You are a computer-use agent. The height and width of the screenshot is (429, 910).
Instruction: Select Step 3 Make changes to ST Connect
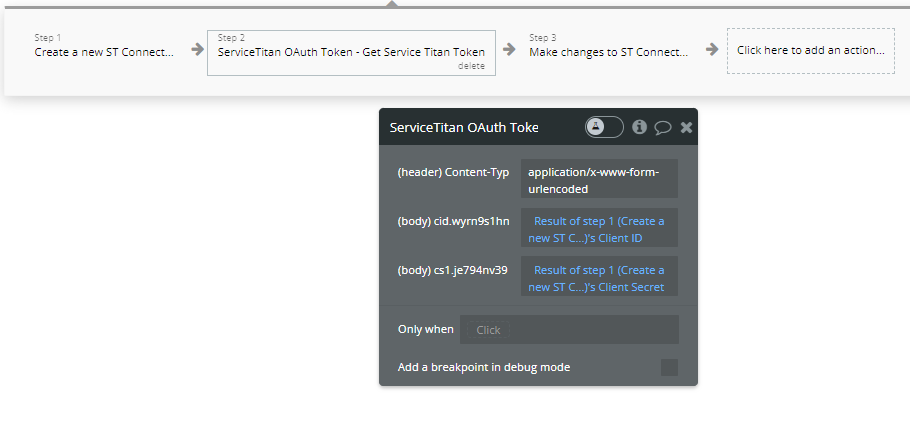pos(608,46)
